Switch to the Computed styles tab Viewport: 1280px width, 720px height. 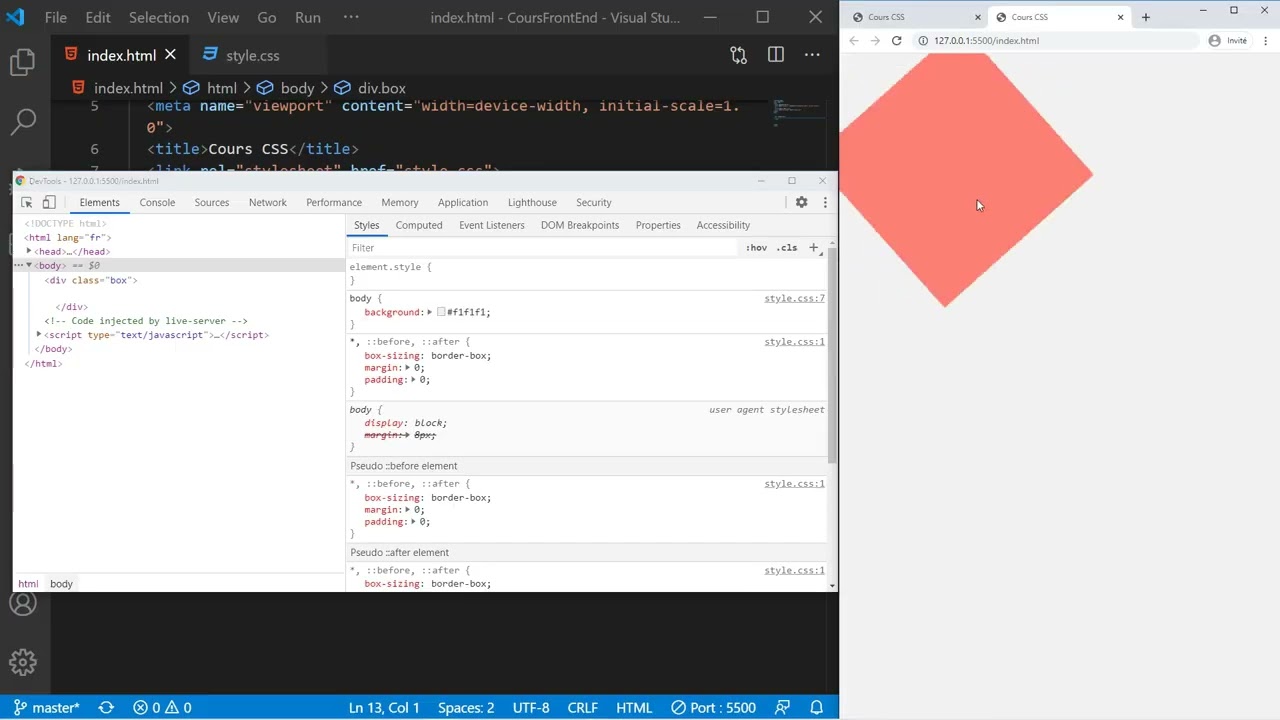tap(419, 225)
